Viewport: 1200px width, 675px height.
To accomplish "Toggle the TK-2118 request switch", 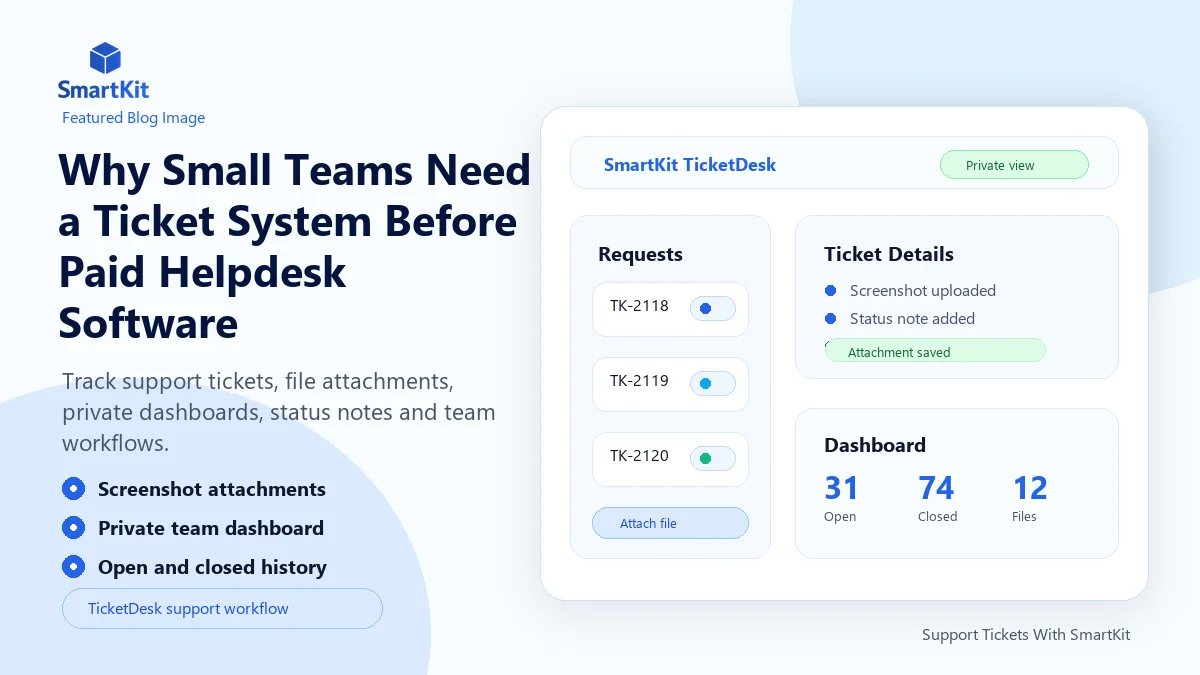I will [713, 308].
